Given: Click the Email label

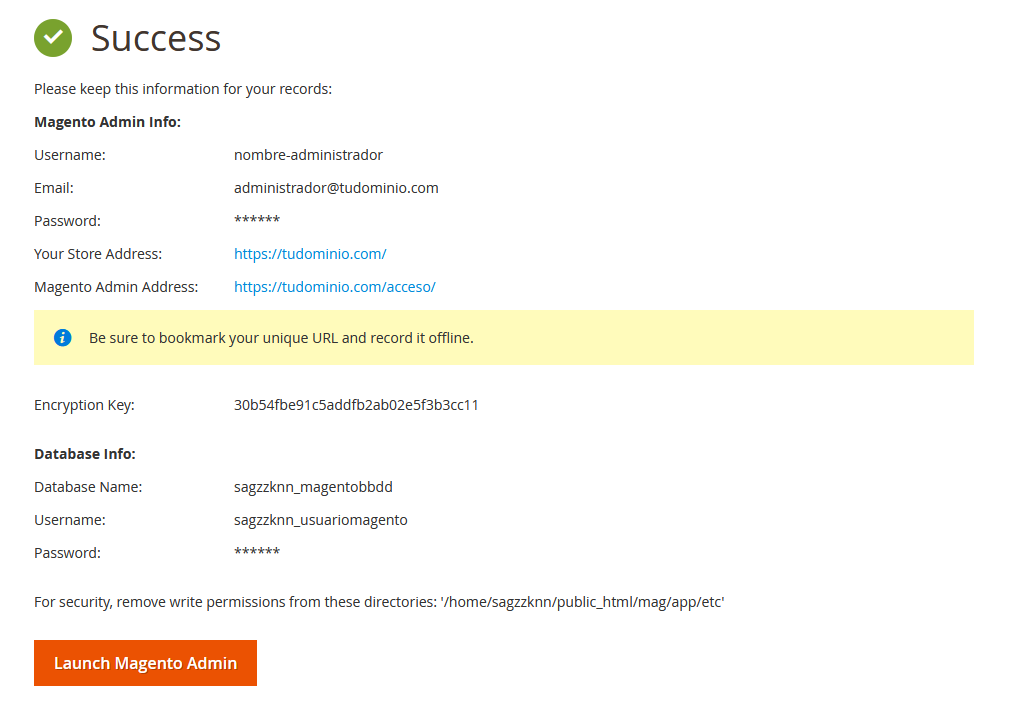Looking at the screenshot, I should [54, 188].
